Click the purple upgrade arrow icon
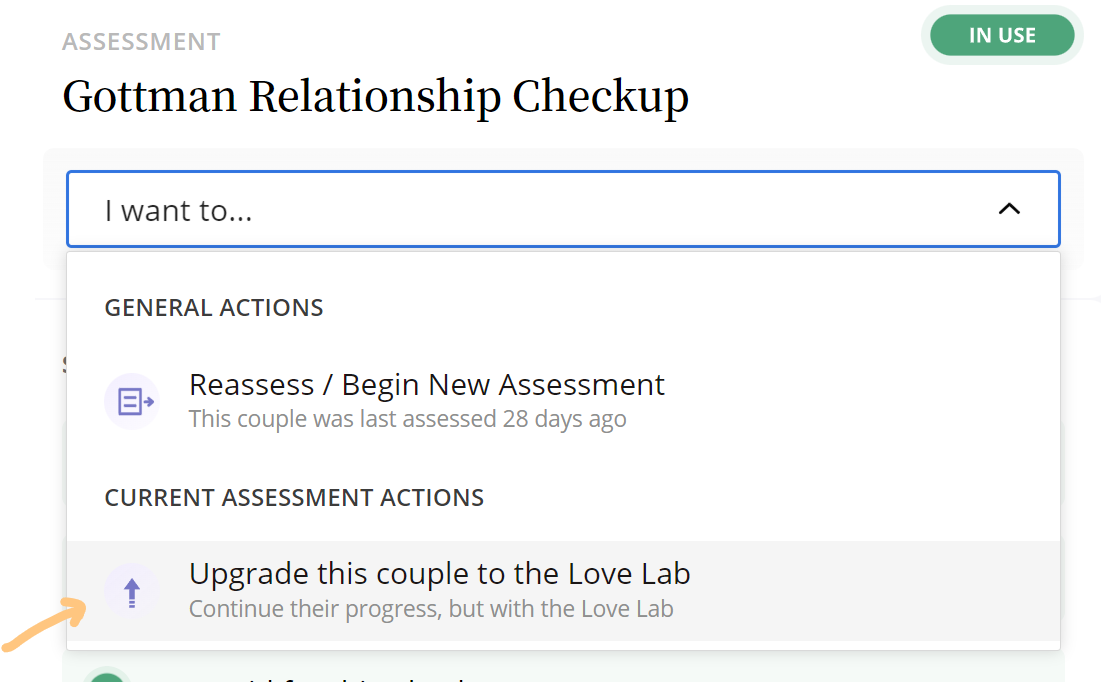Image resolution: width=1101 pixels, height=682 pixels. pyautogui.click(x=132, y=592)
